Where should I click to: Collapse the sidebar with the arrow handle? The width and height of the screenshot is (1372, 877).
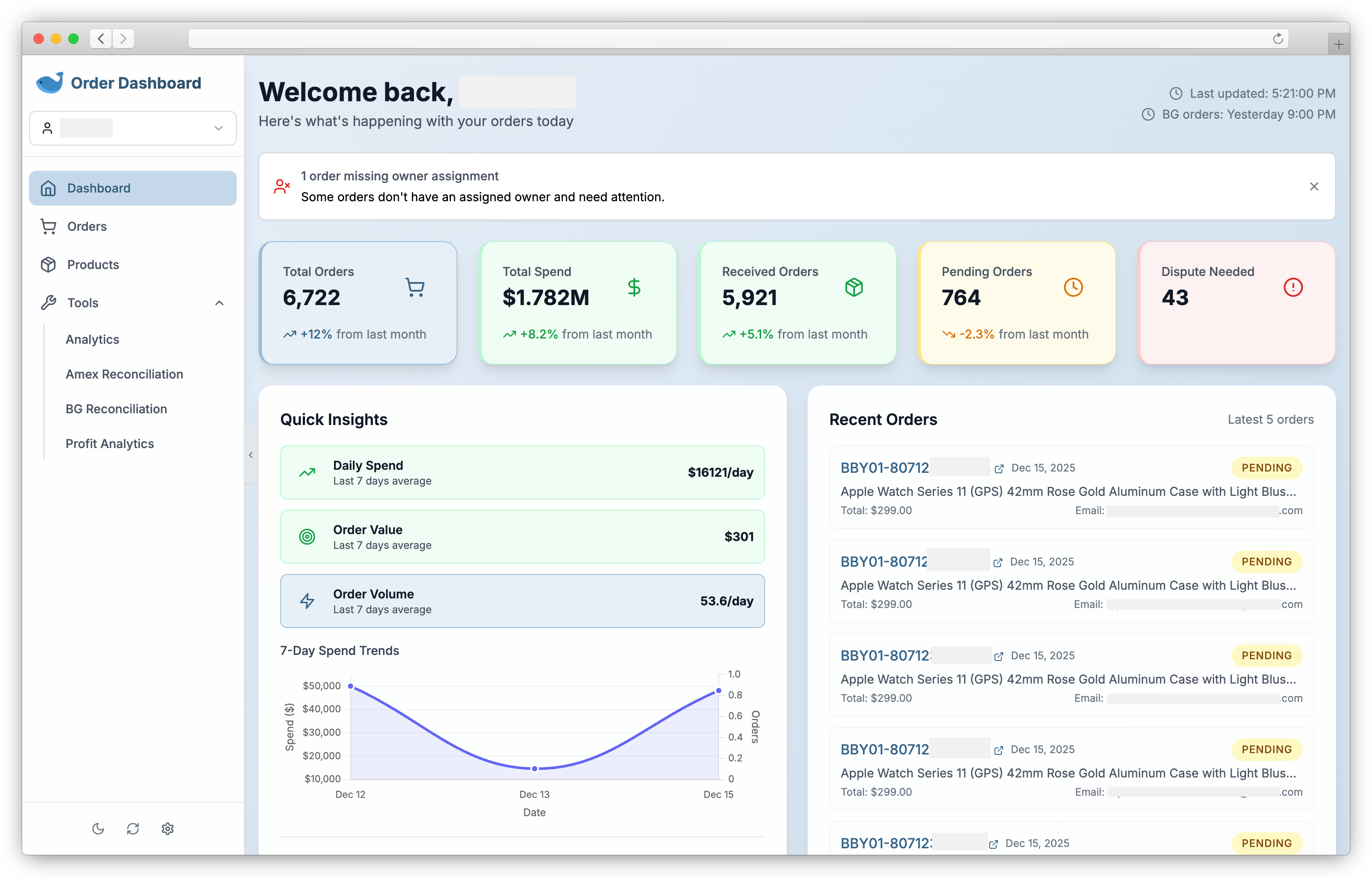point(251,455)
